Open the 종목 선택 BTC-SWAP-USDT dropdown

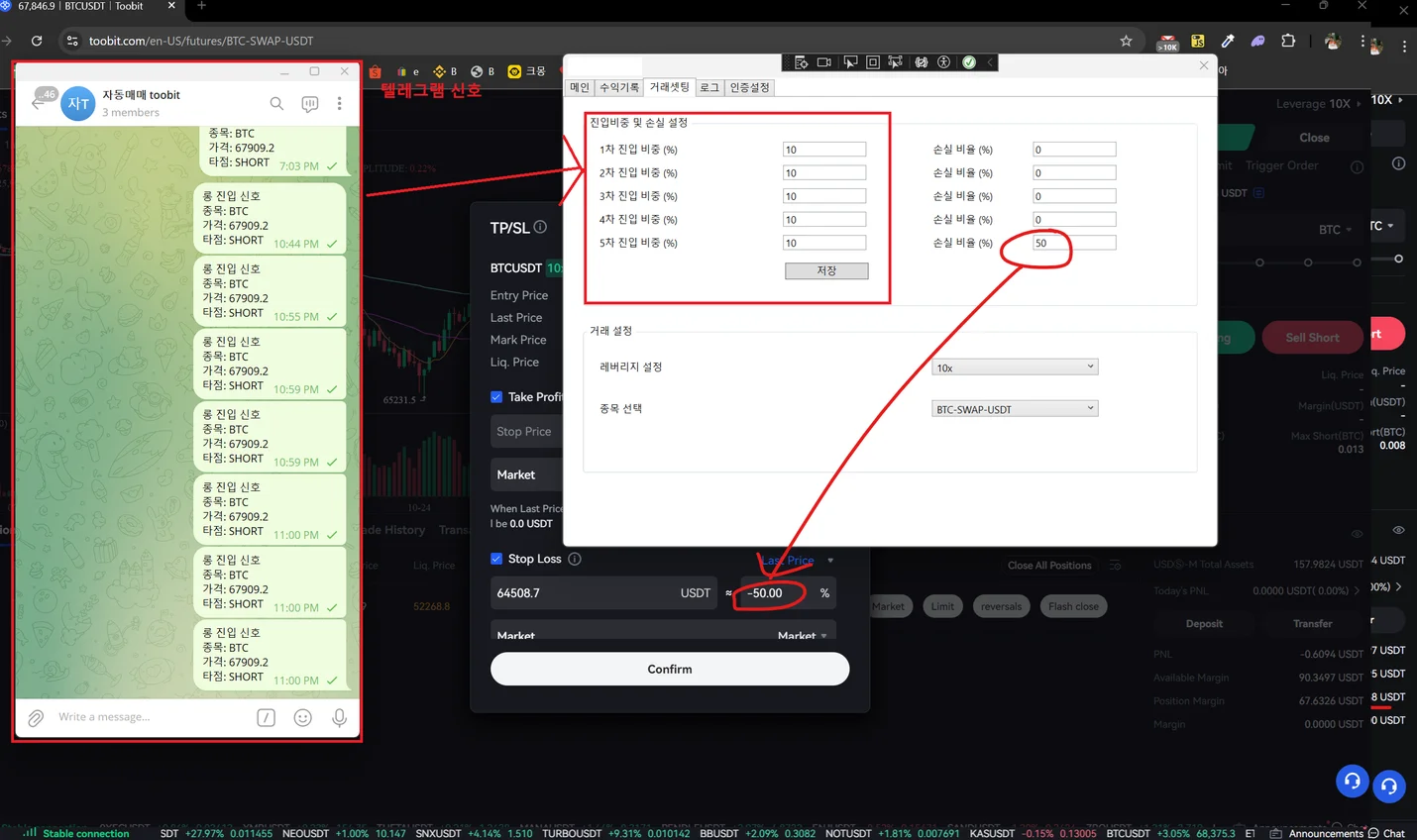(x=1015, y=409)
